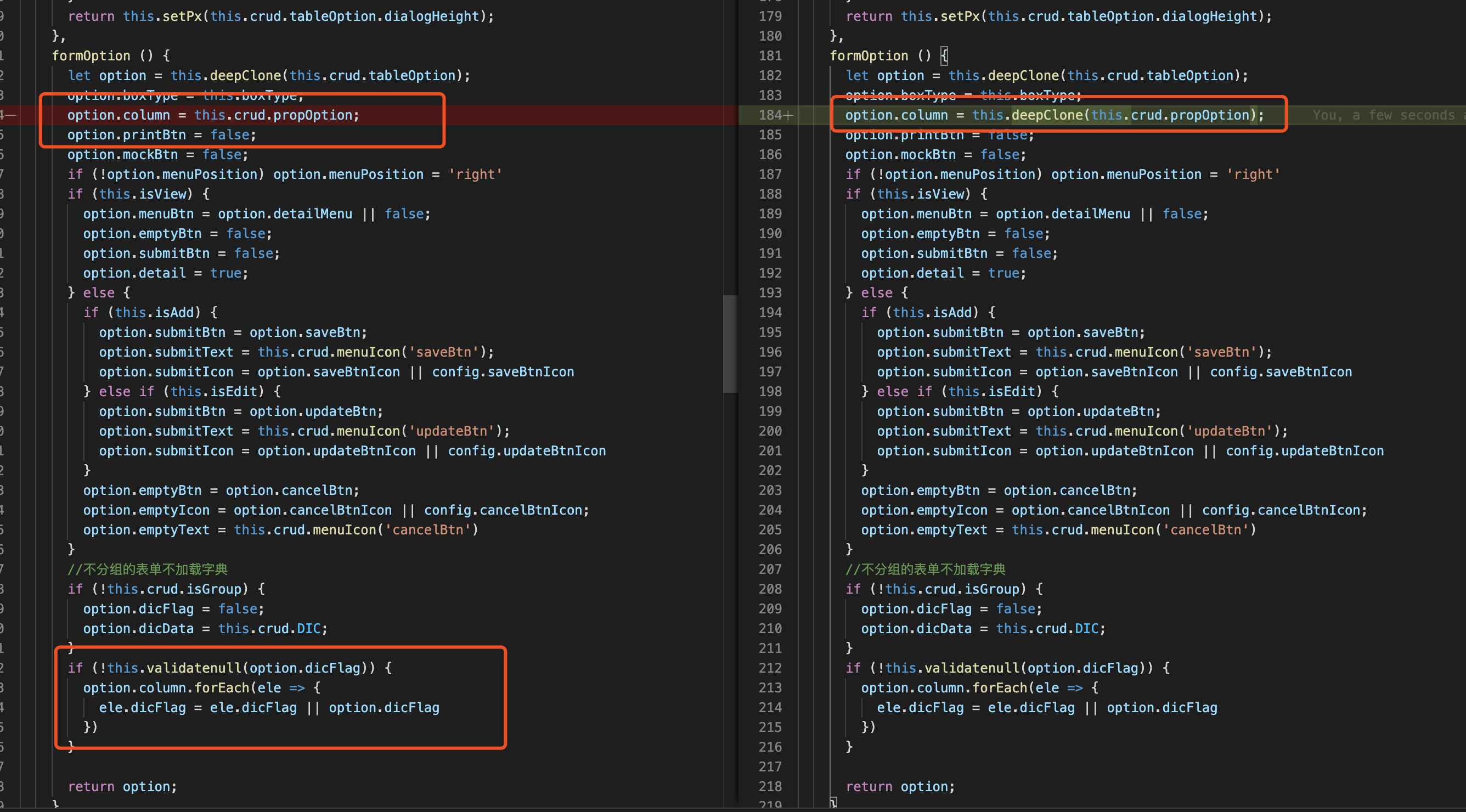Click 'forEach' on line 213 in right pane
The height and width of the screenshot is (812, 1466).
tap(999, 688)
